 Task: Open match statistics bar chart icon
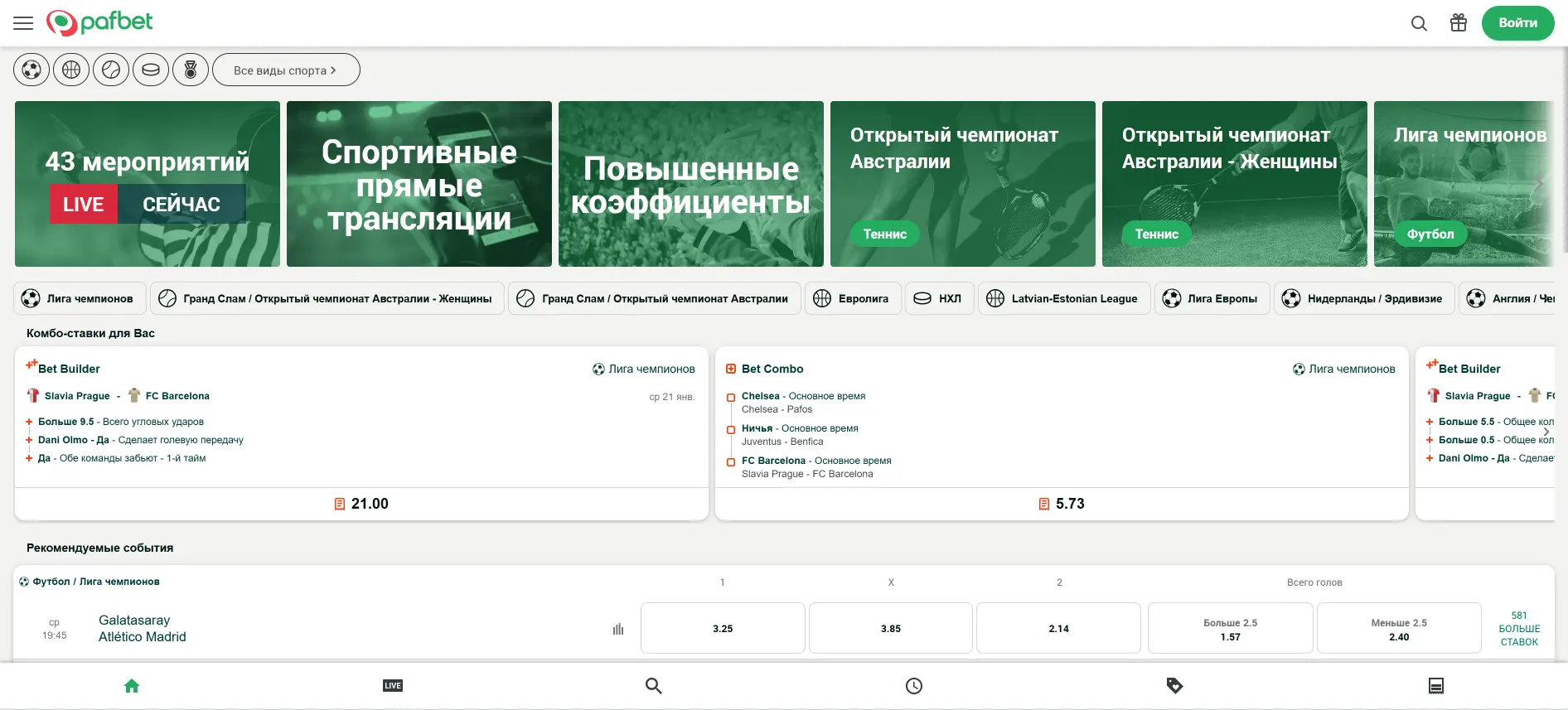click(618, 629)
